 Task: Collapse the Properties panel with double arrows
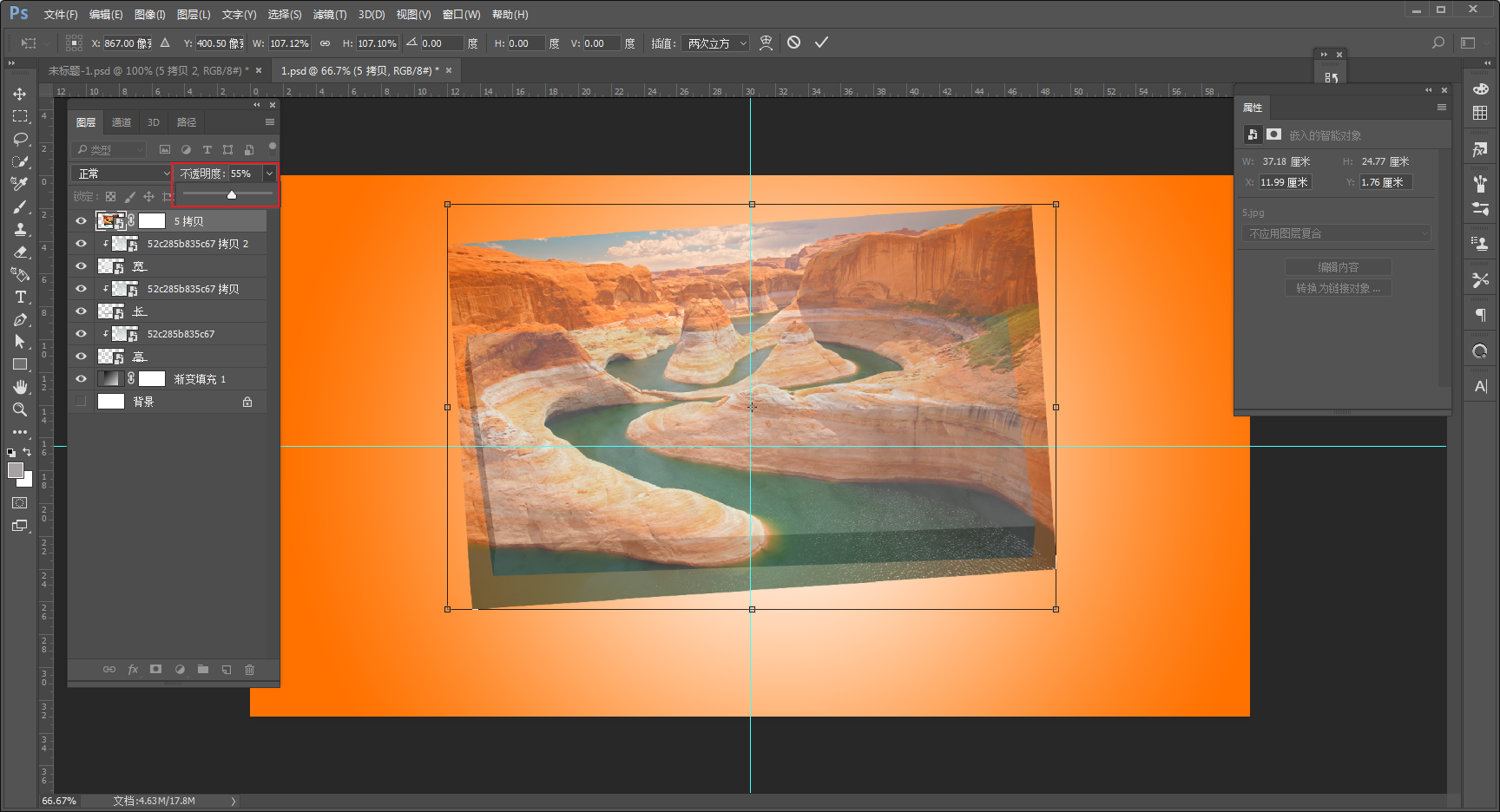(1429, 90)
